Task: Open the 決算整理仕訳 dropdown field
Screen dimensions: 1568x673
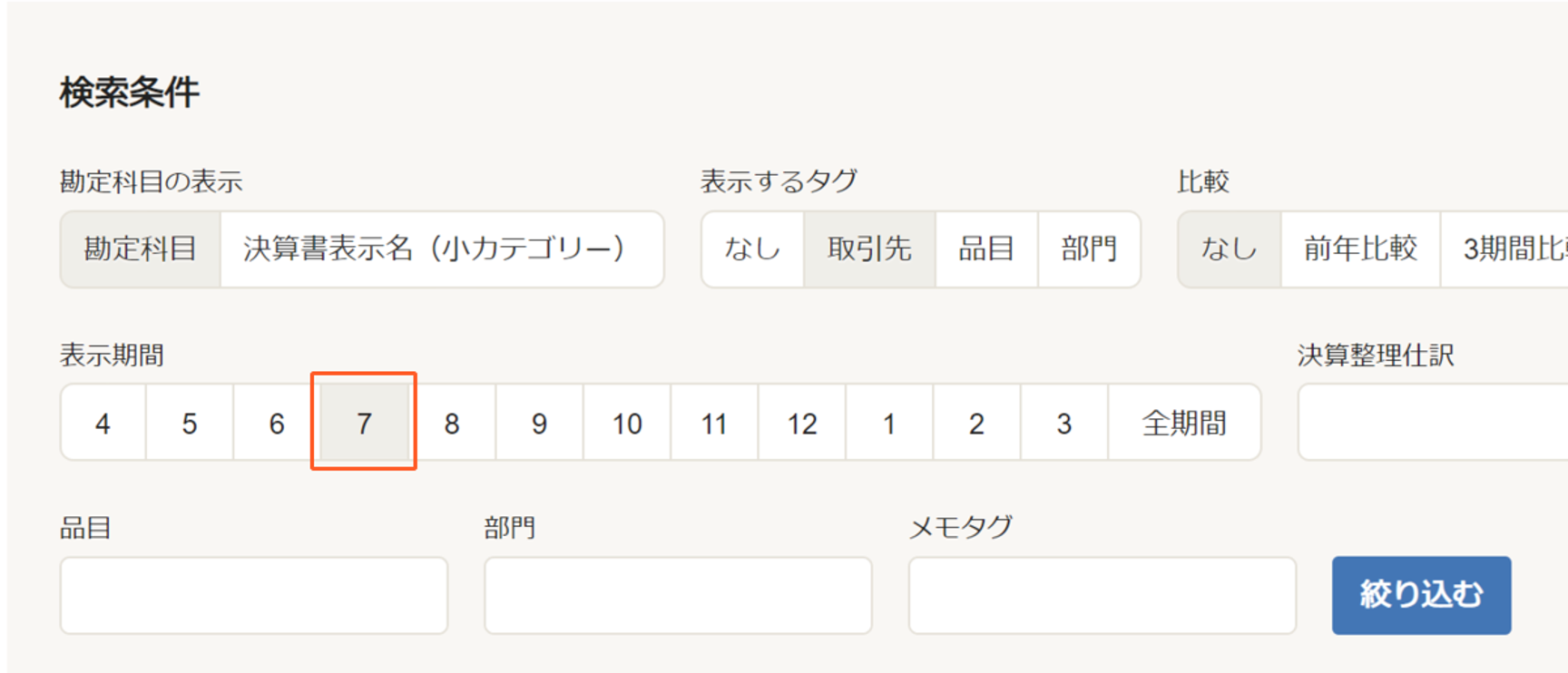Action: tap(1433, 423)
